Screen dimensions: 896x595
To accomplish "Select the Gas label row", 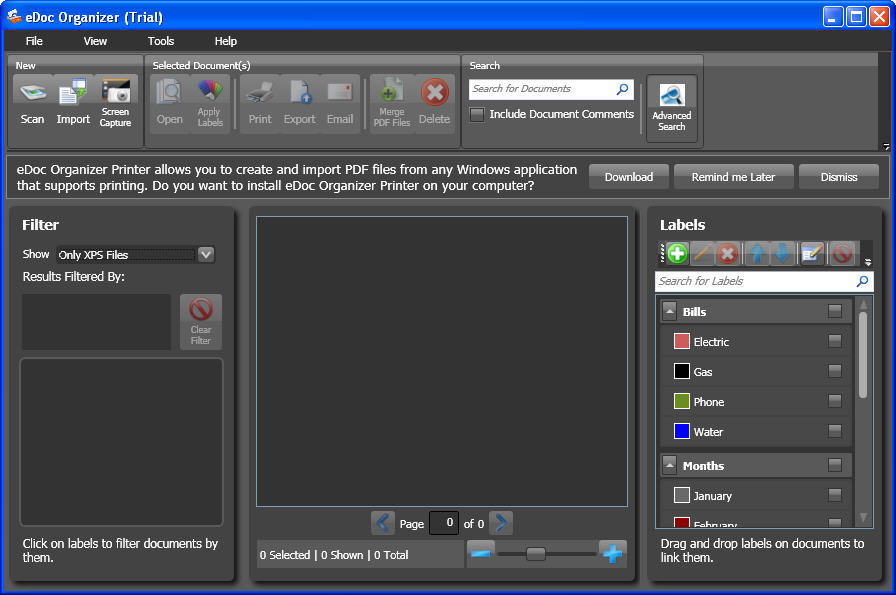I will click(755, 372).
